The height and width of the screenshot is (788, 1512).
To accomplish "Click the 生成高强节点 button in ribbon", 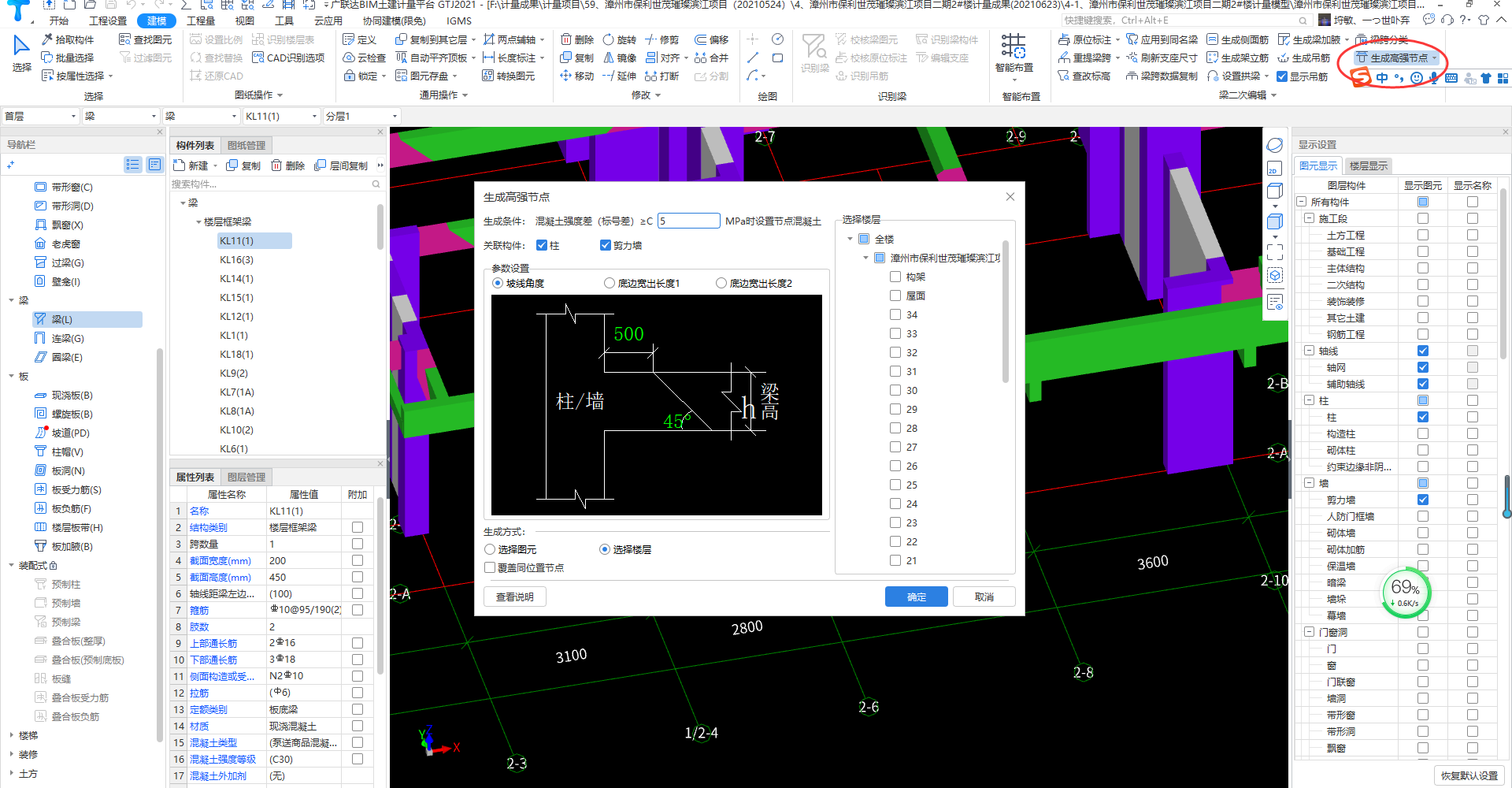I will pos(1396,58).
